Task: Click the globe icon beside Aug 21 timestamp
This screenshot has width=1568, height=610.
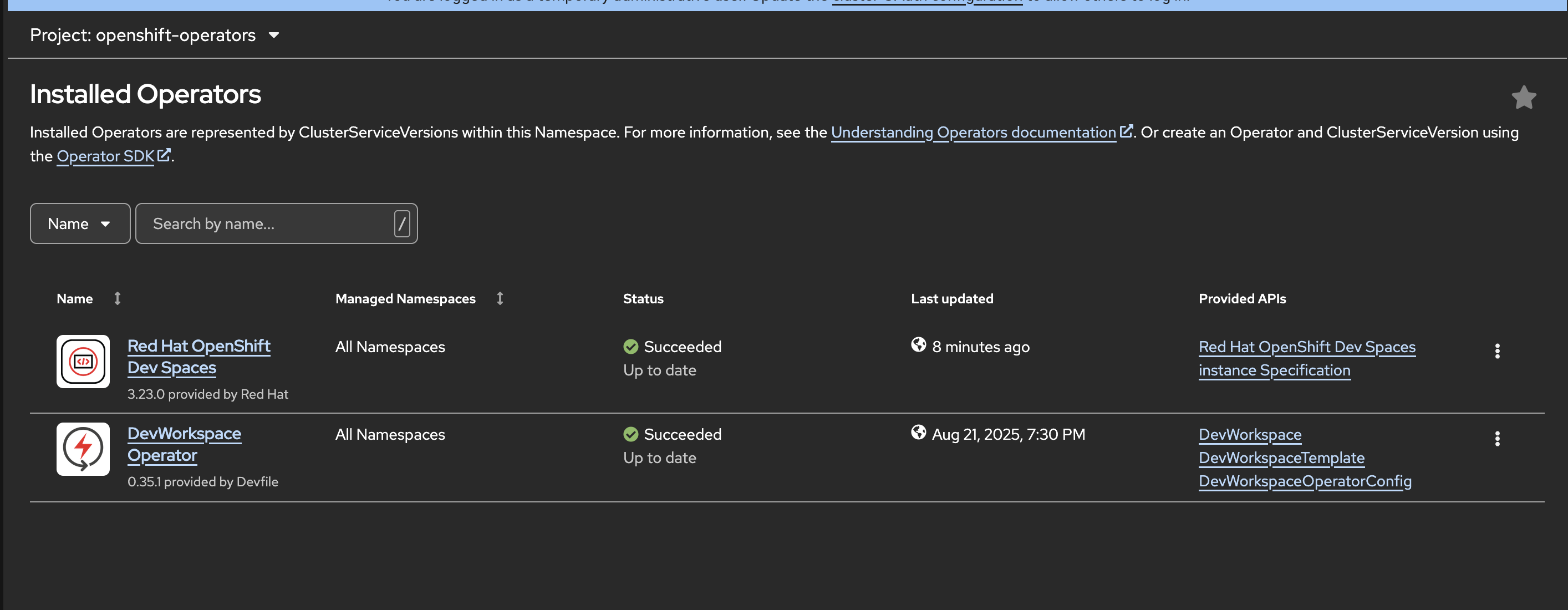Action: coord(918,432)
